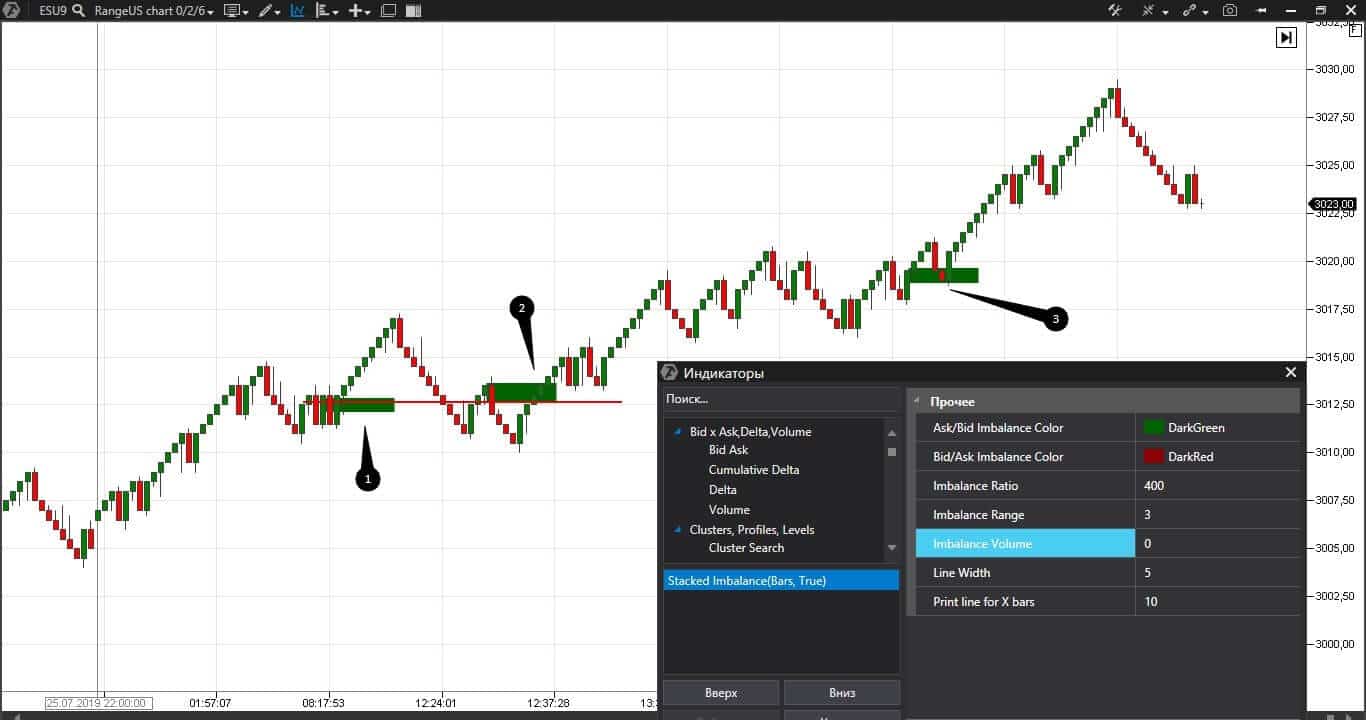
Task: Collapse the Прочее settings section
Action: [917, 401]
